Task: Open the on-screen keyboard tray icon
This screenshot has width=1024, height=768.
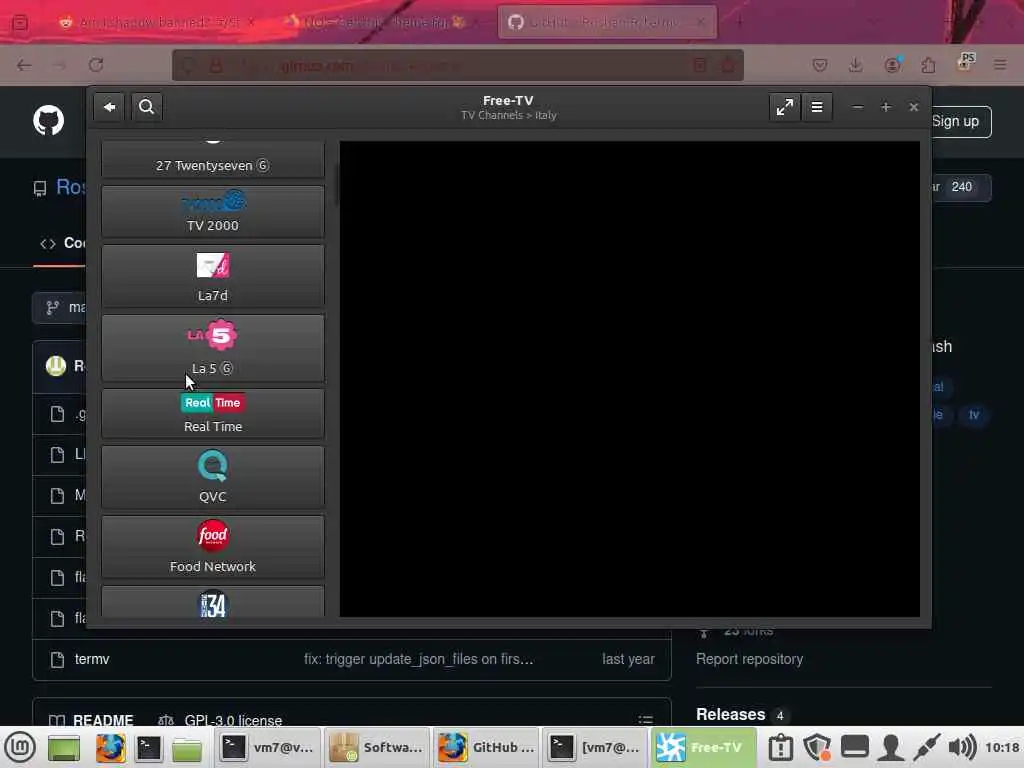Action: click(854, 748)
